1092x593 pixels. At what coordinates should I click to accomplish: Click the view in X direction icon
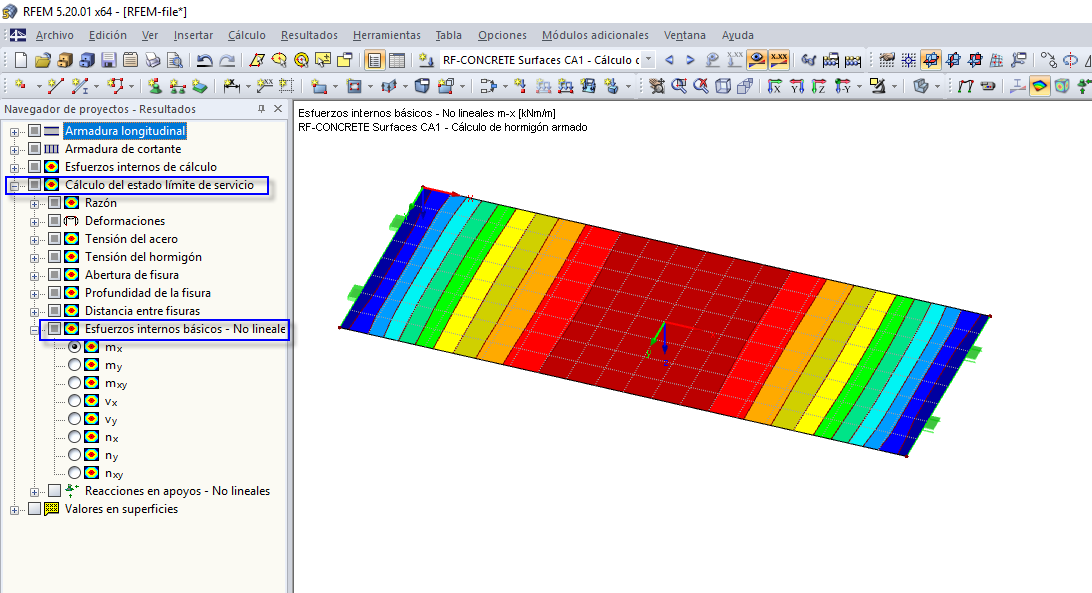tap(774, 86)
